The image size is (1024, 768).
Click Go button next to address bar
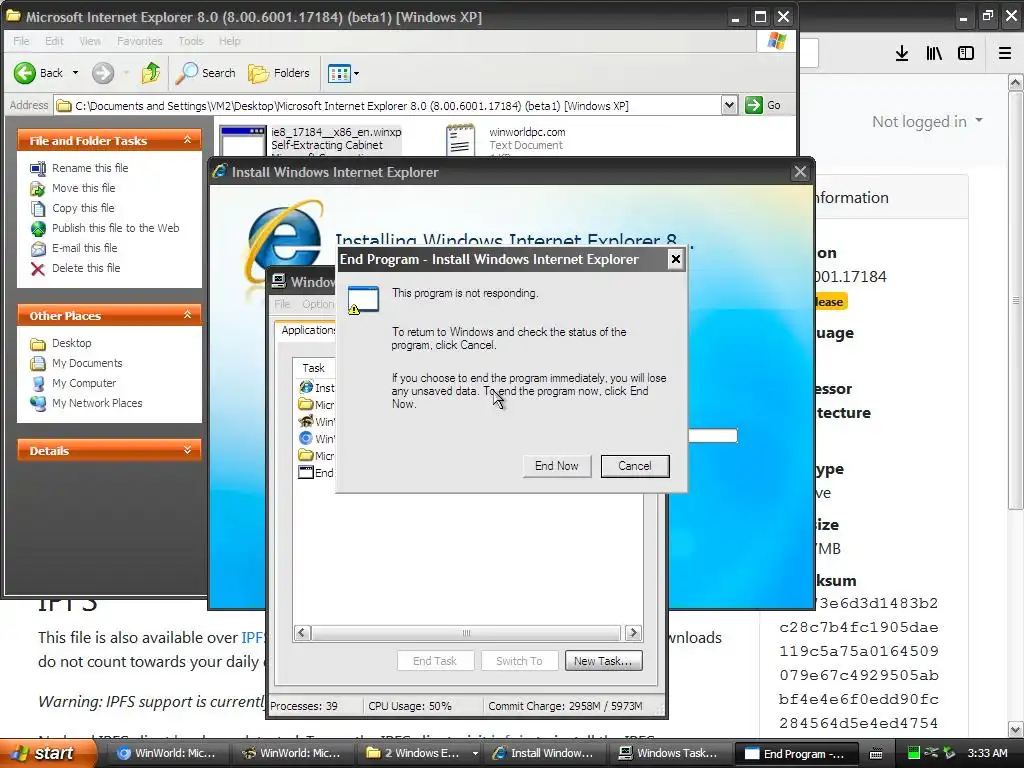(763, 105)
